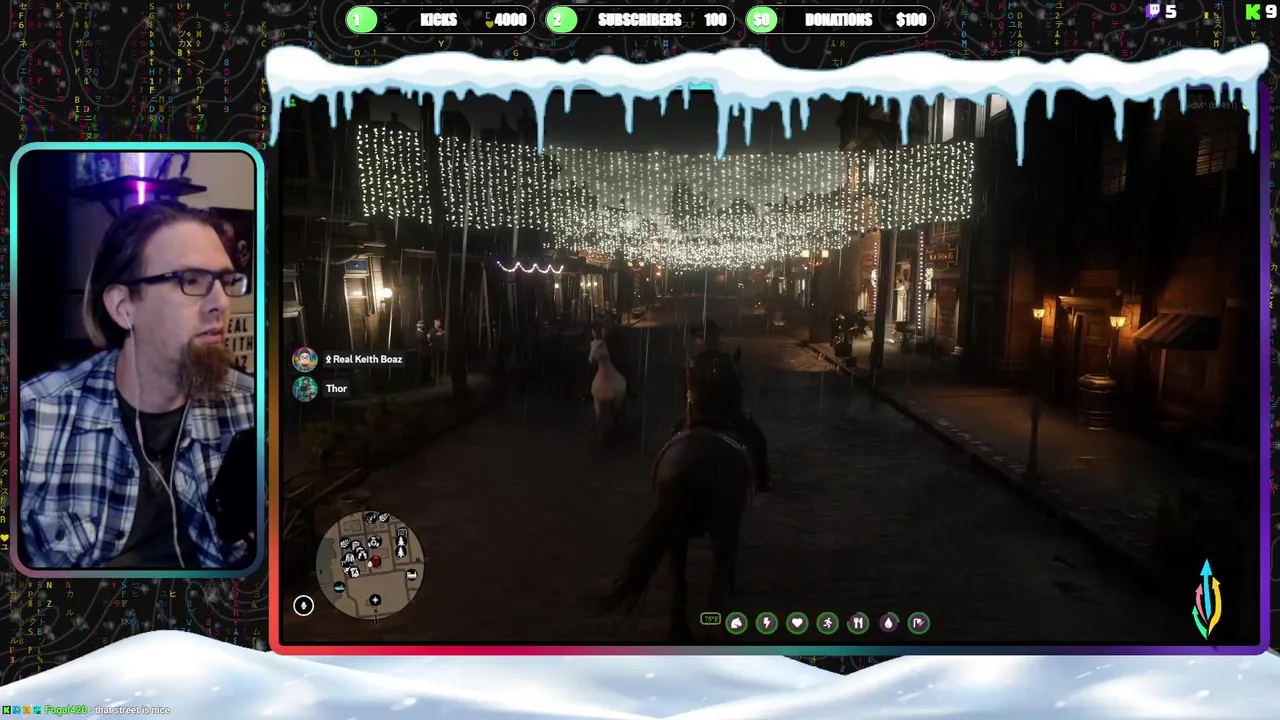Click the fork and knife hunger icon
Viewport: 1280px width, 720px height.
click(x=858, y=623)
